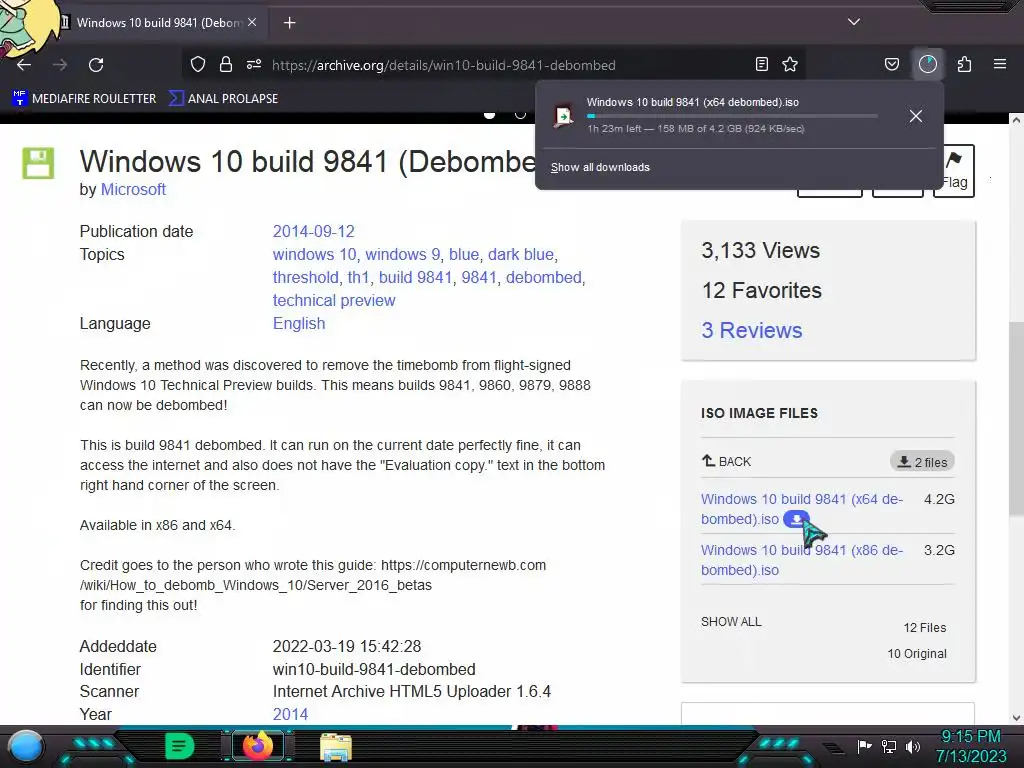Open the 3 Reviews link
The width and height of the screenshot is (1024, 768).
(752, 330)
